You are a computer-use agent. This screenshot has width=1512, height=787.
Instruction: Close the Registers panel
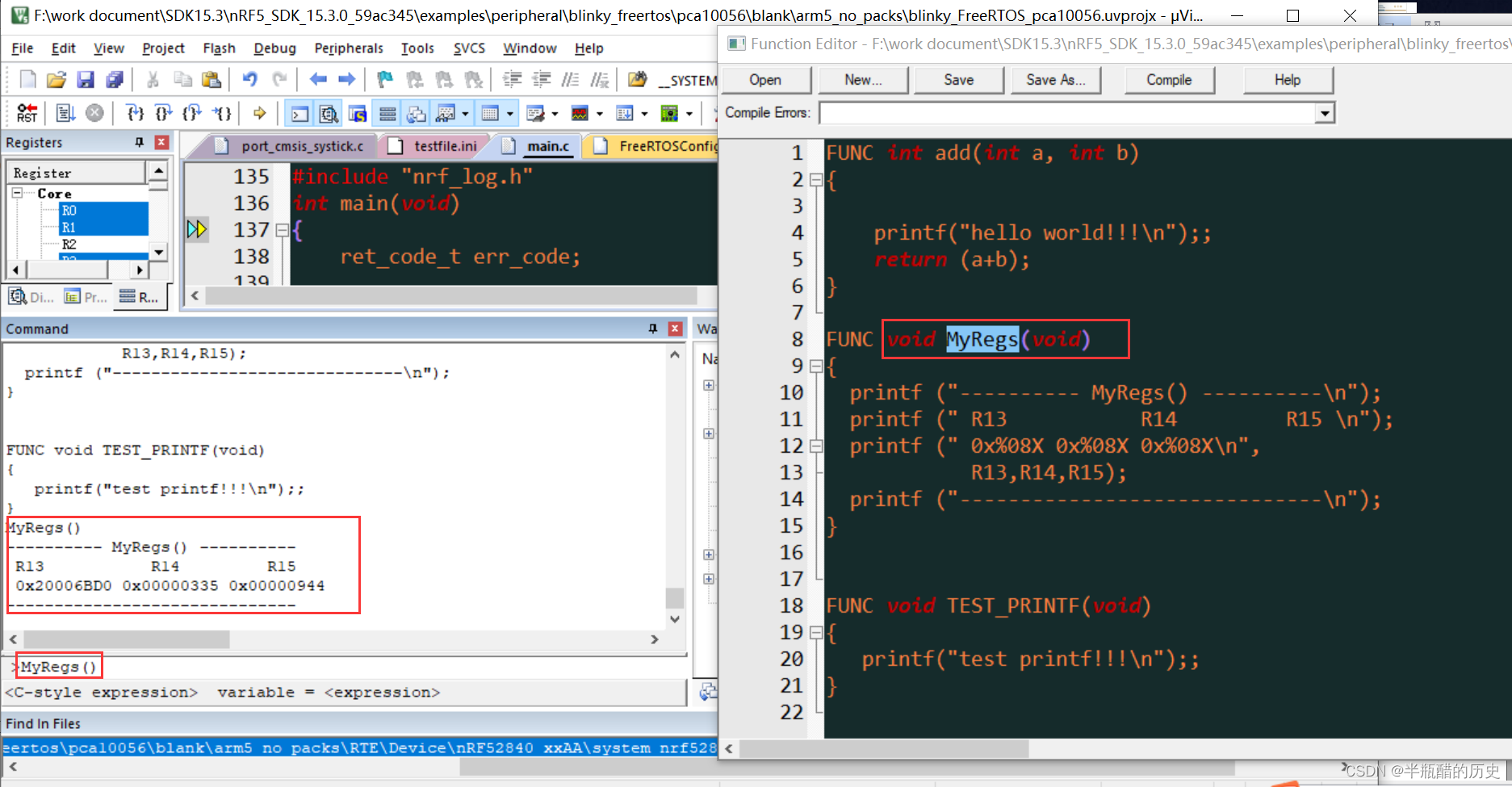pos(161,142)
